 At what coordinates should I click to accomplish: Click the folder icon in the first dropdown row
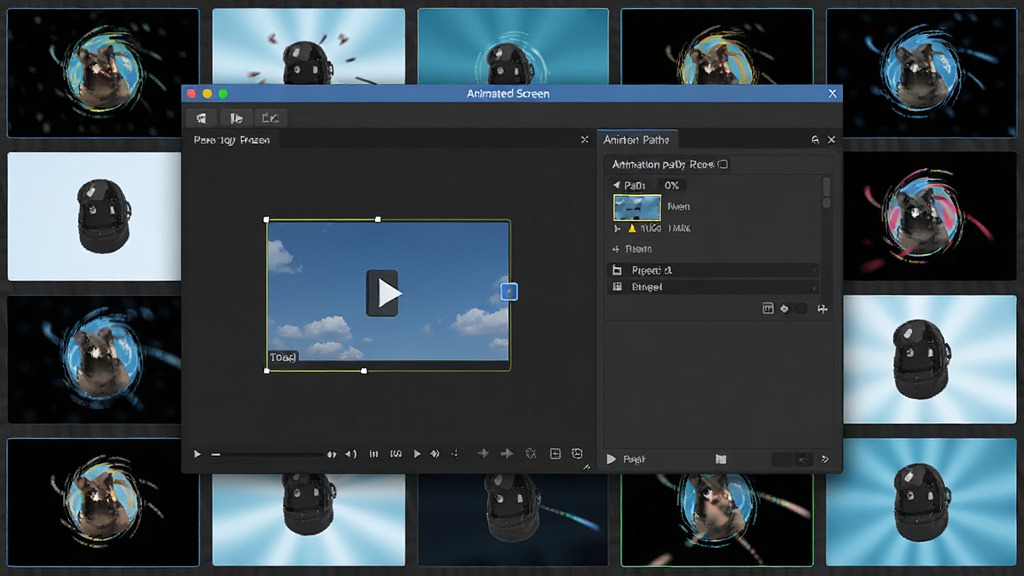(x=617, y=270)
